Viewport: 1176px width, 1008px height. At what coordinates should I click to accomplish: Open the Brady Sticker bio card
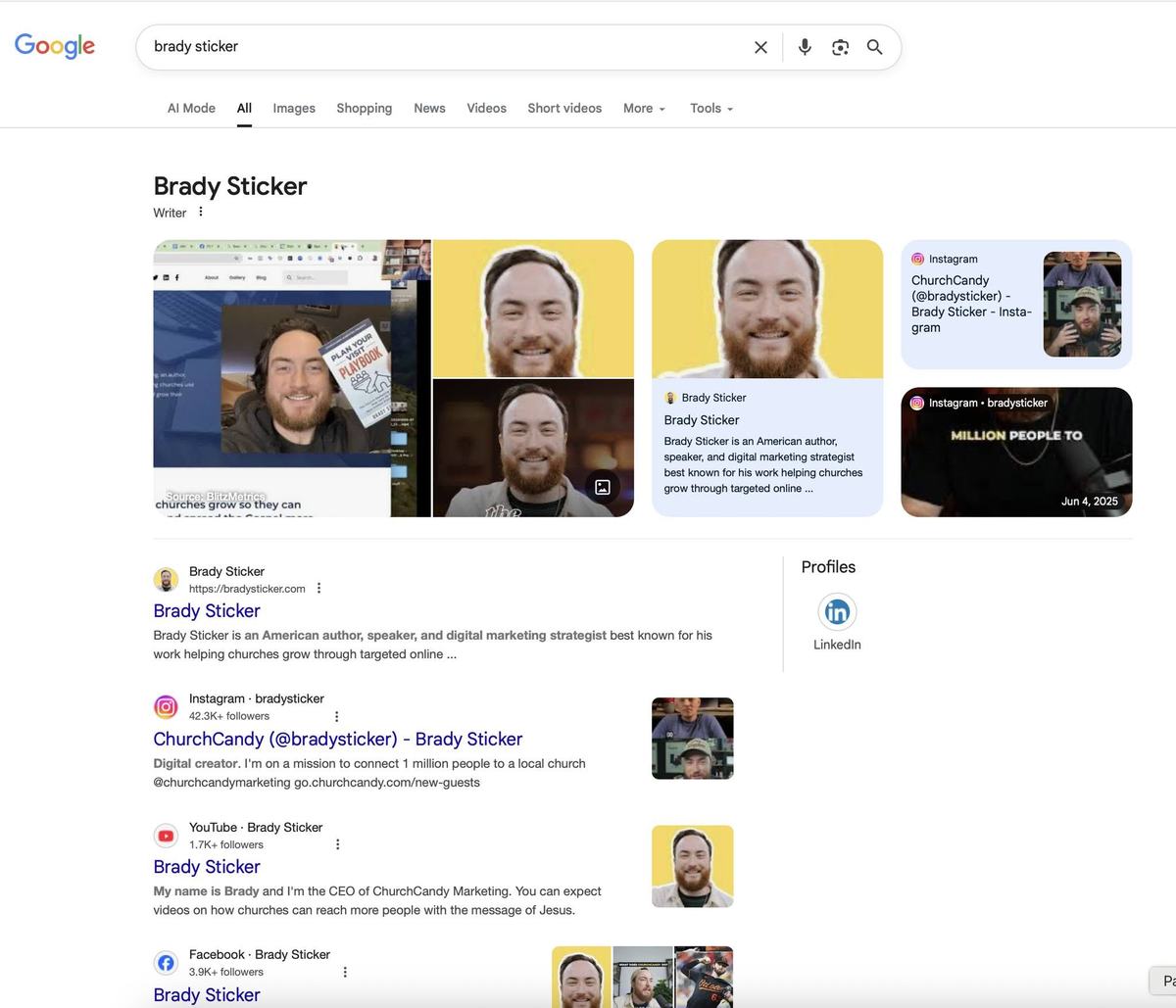(x=767, y=378)
